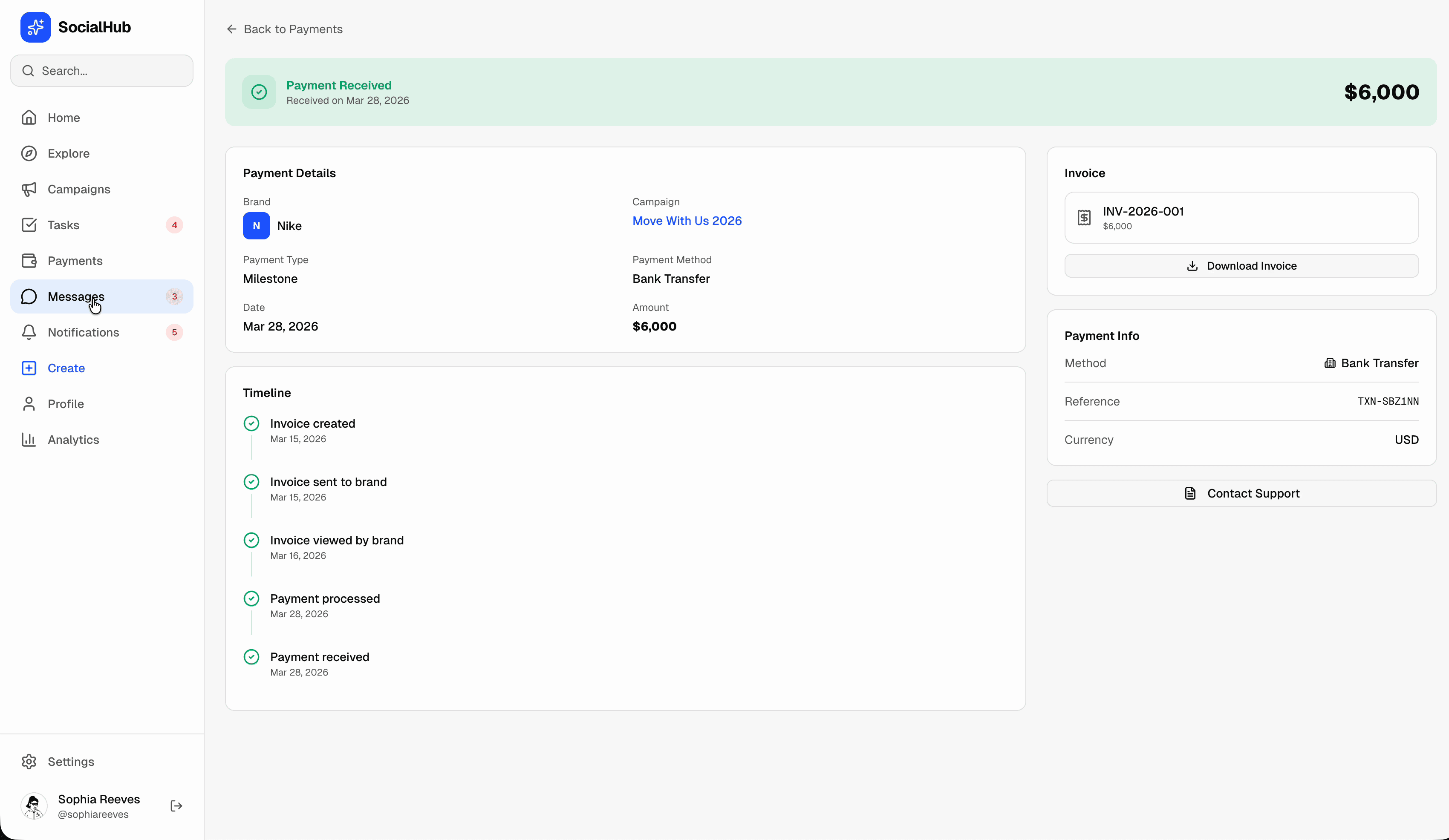Open the Move With Us 2026 campaign
This screenshot has height=840, width=1449.
point(687,221)
